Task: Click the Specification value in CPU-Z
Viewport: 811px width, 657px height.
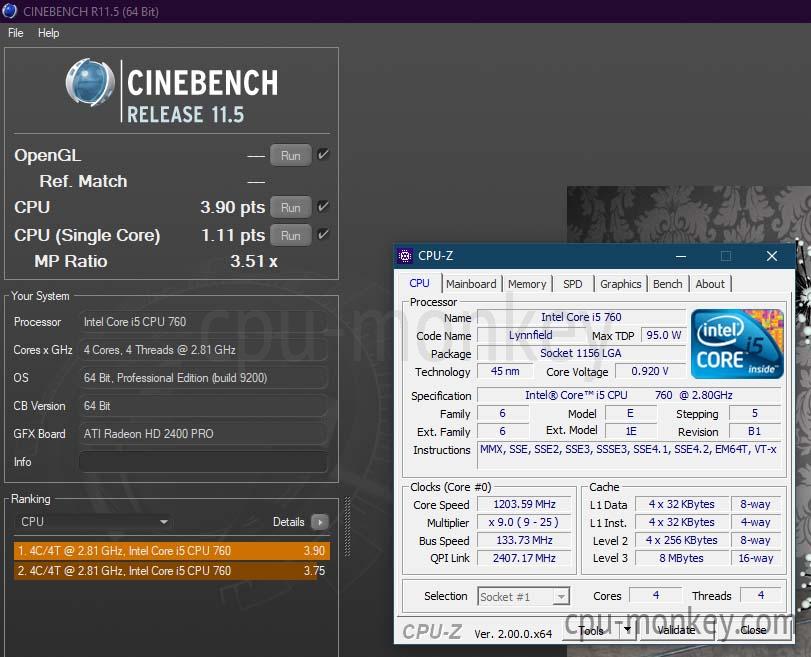Action: point(628,395)
